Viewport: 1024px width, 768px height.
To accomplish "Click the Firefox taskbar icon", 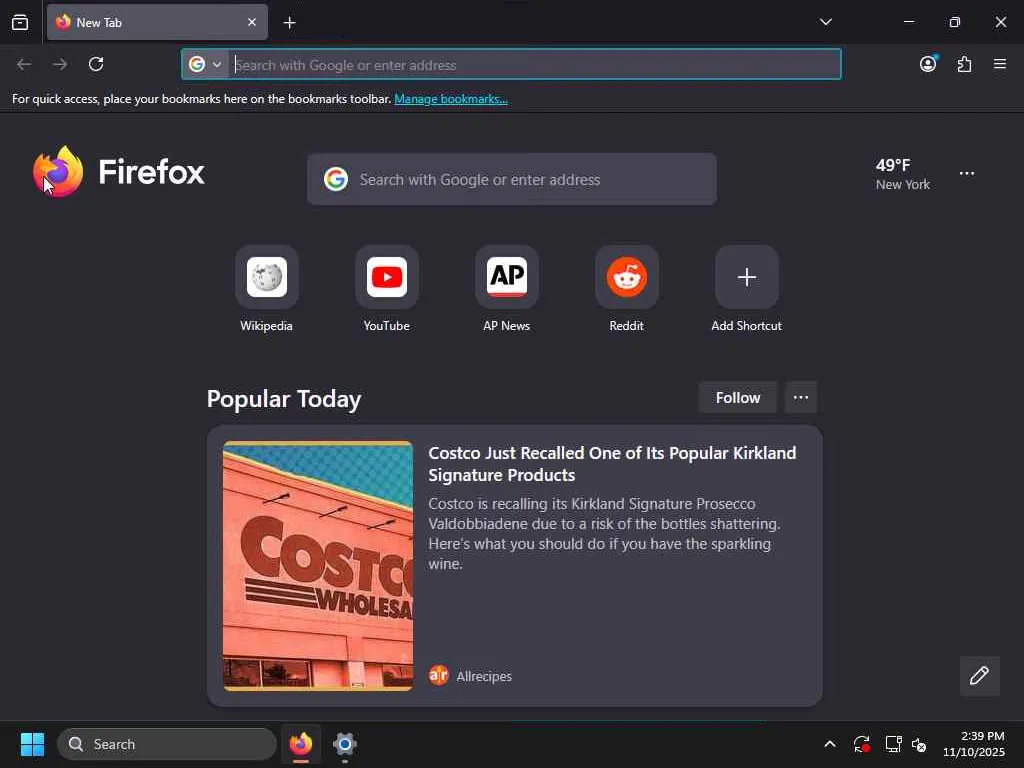I will [x=300, y=744].
